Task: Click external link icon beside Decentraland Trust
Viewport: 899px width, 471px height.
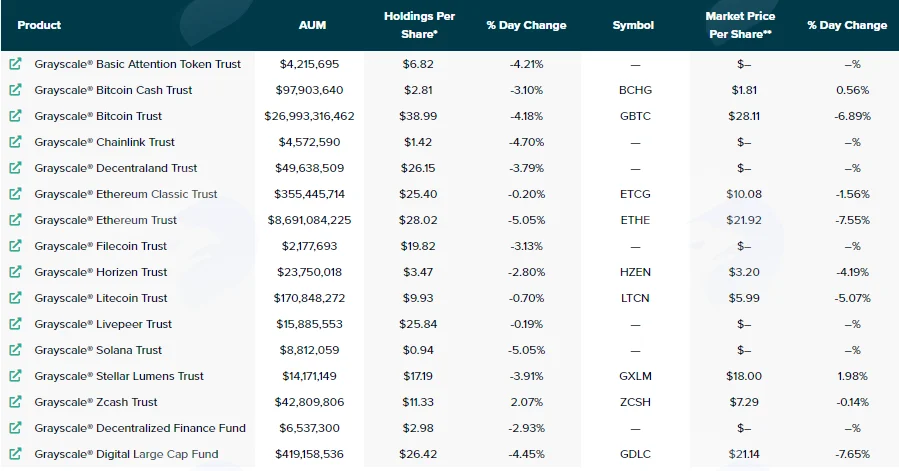Action: point(15,168)
